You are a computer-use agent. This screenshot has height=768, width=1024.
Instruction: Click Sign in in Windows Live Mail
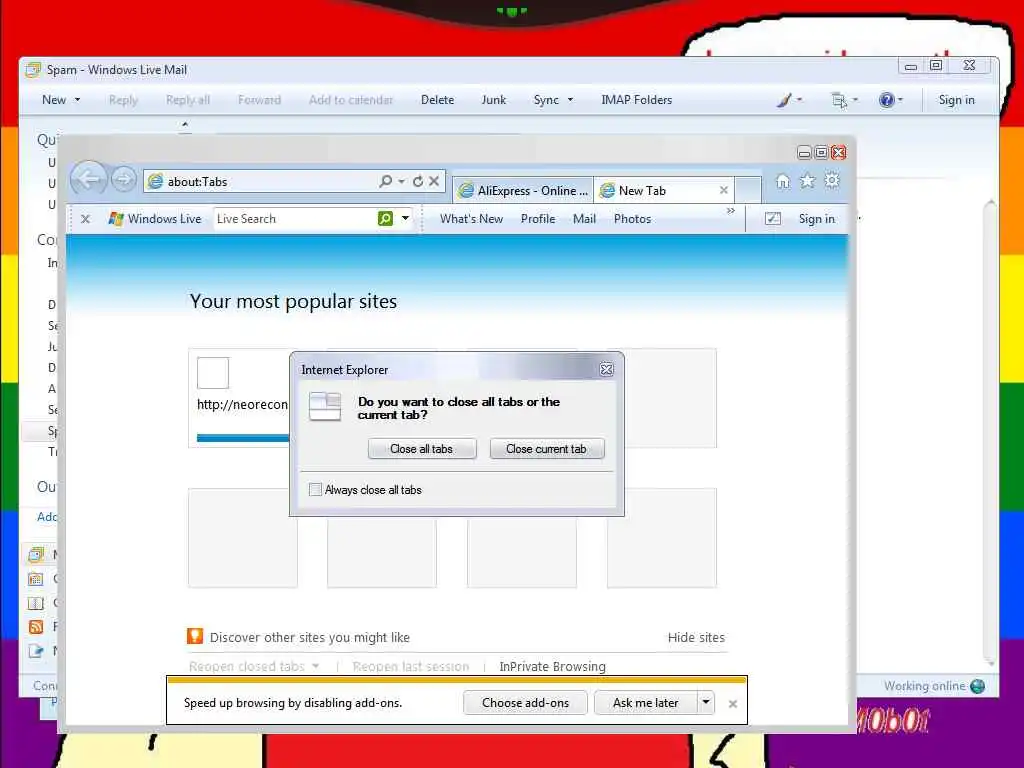coord(957,100)
